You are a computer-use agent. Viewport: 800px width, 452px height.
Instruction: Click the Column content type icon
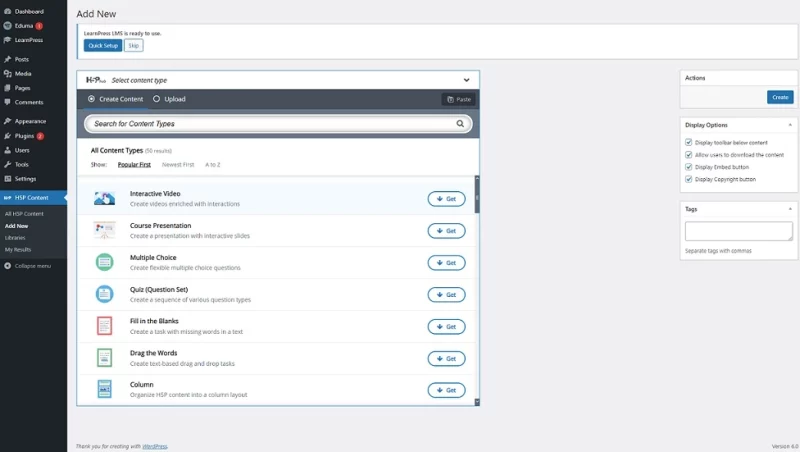(x=104, y=389)
